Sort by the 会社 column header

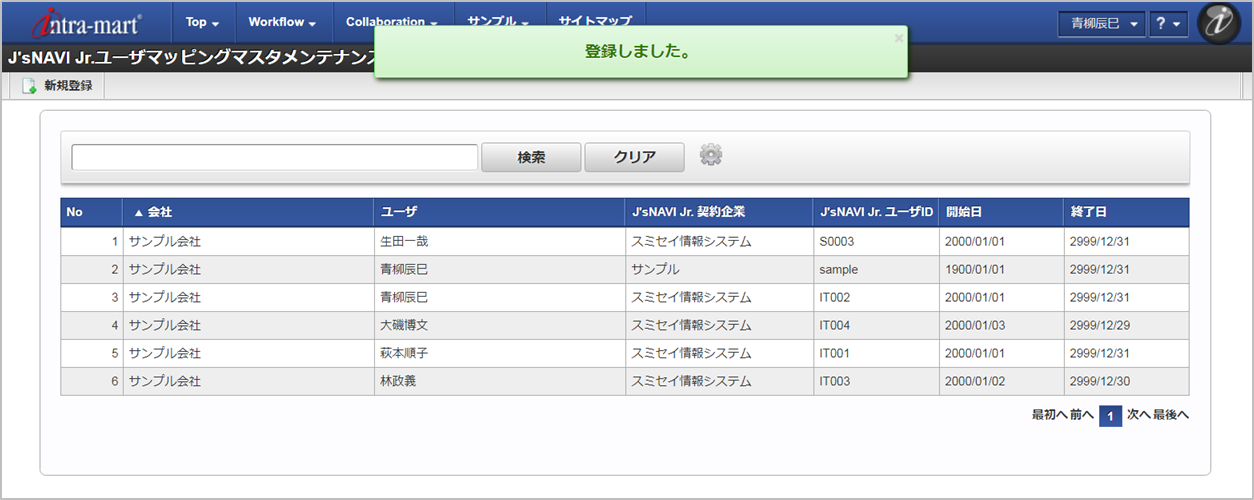point(249,212)
